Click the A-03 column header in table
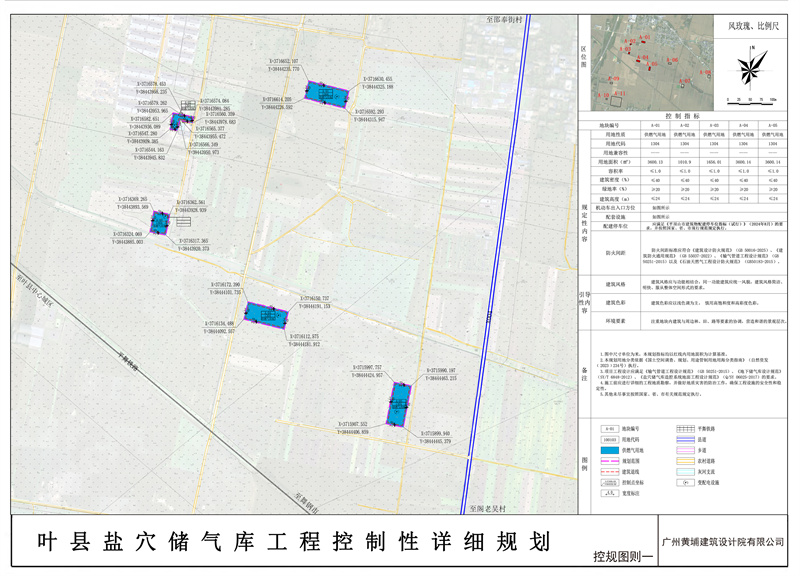Image resolution: width=800 pixels, height=576 pixels. pyautogui.click(x=713, y=125)
